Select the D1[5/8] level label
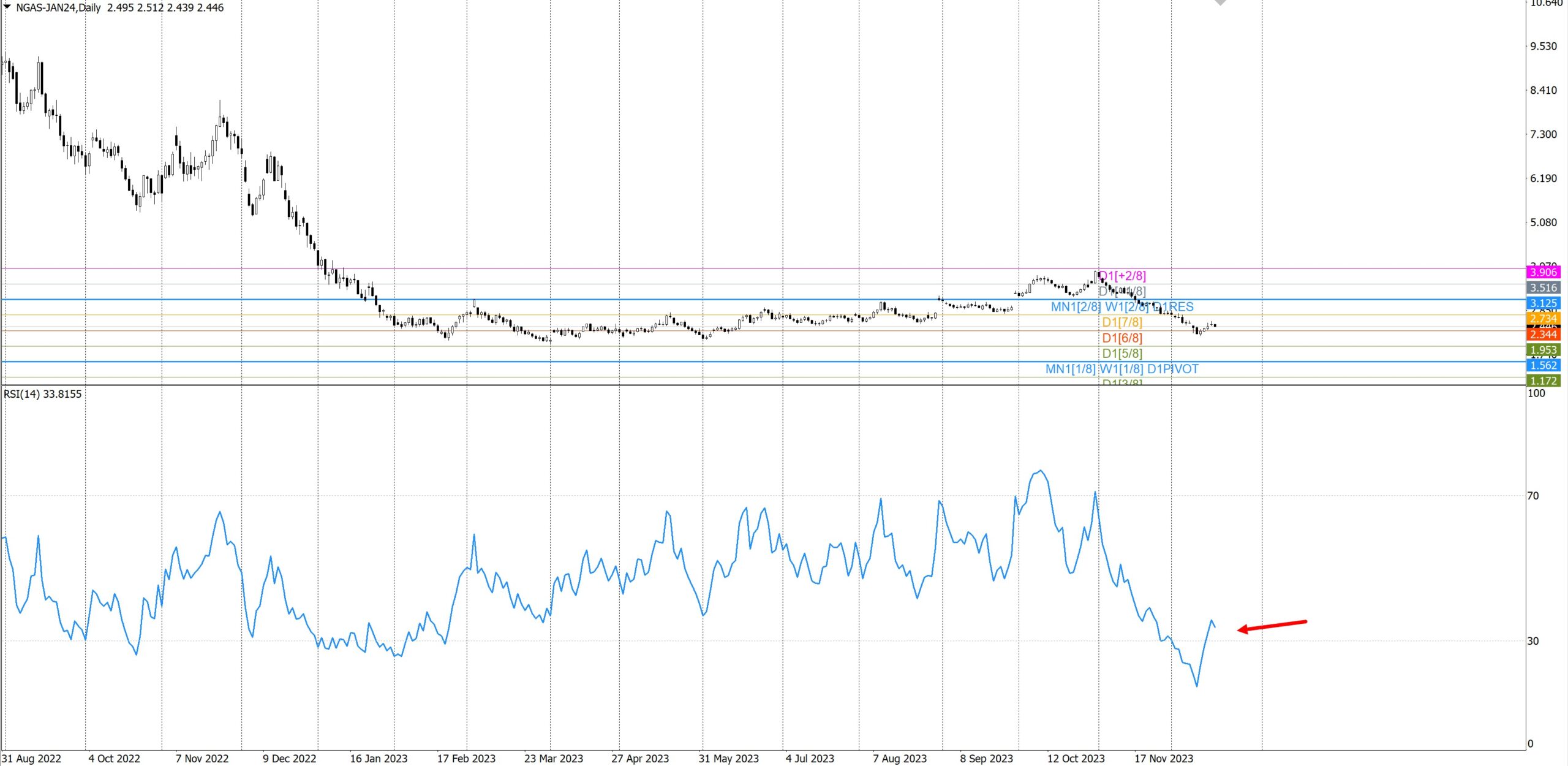This screenshot has height=766, width=1568. click(1122, 354)
